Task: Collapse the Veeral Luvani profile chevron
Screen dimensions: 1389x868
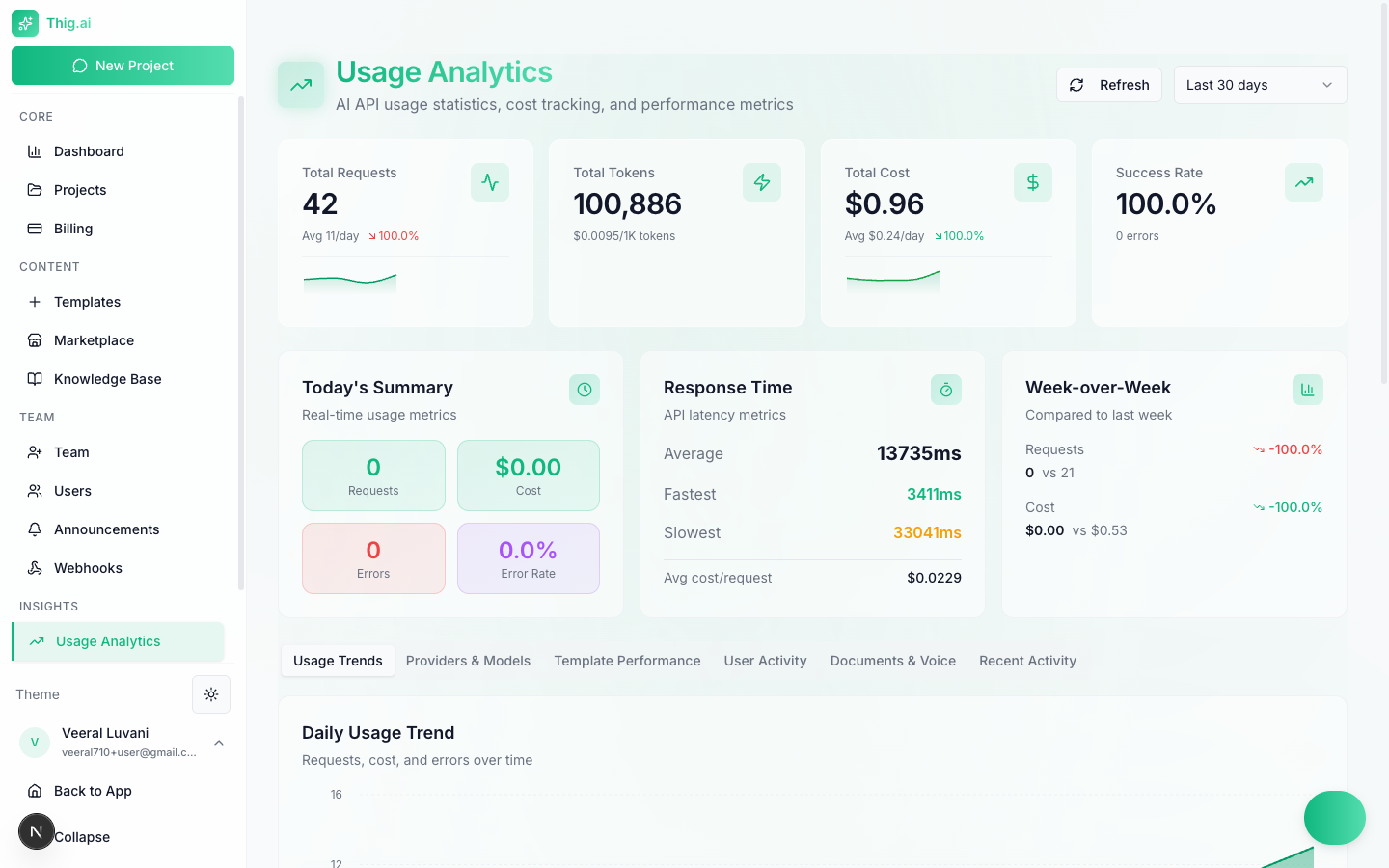Action: pyautogui.click(x=219, y=743)
